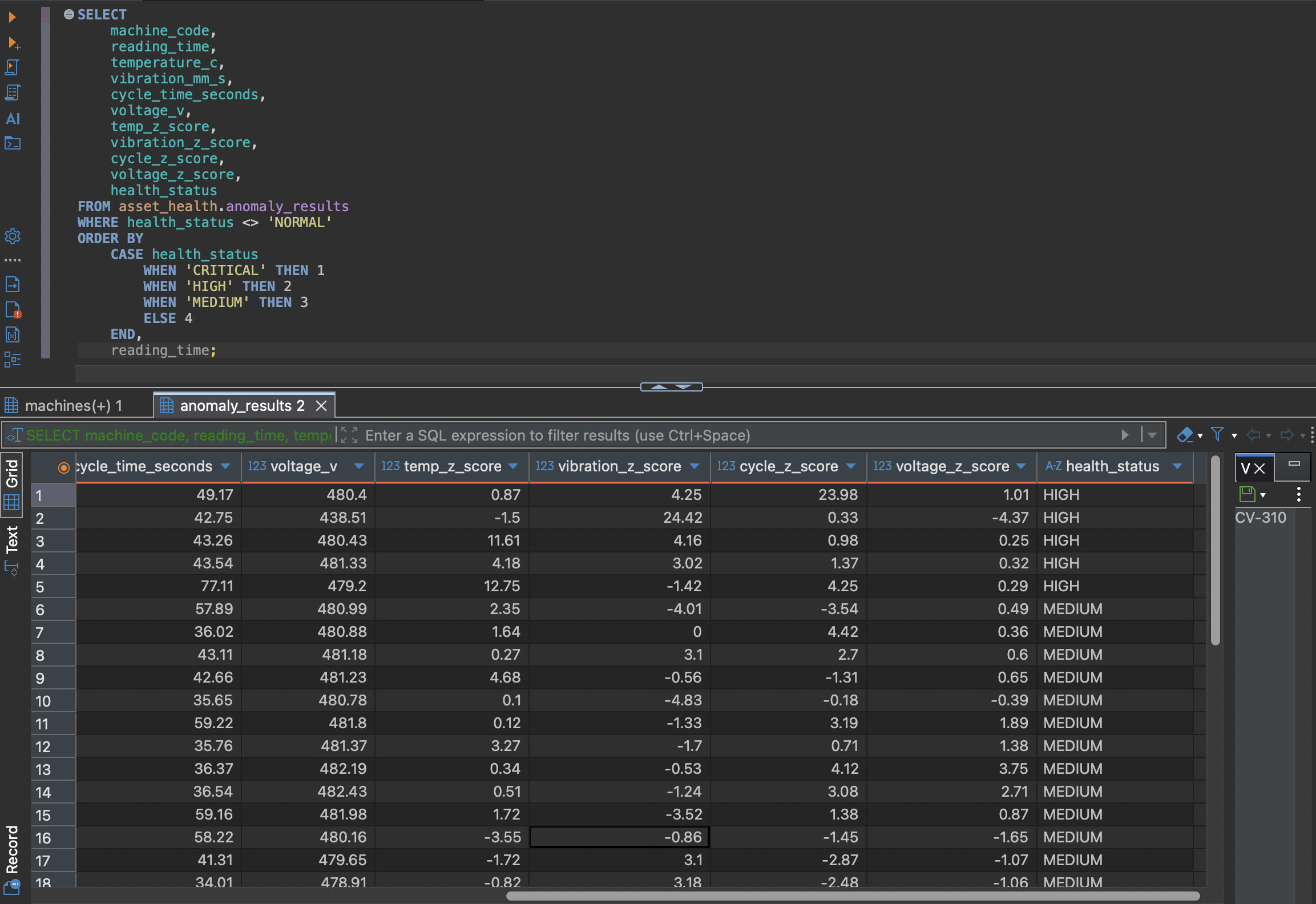Switch to the machines(+) 1 tab
The height and width of the screenshot is (904, 1316).
74,406
